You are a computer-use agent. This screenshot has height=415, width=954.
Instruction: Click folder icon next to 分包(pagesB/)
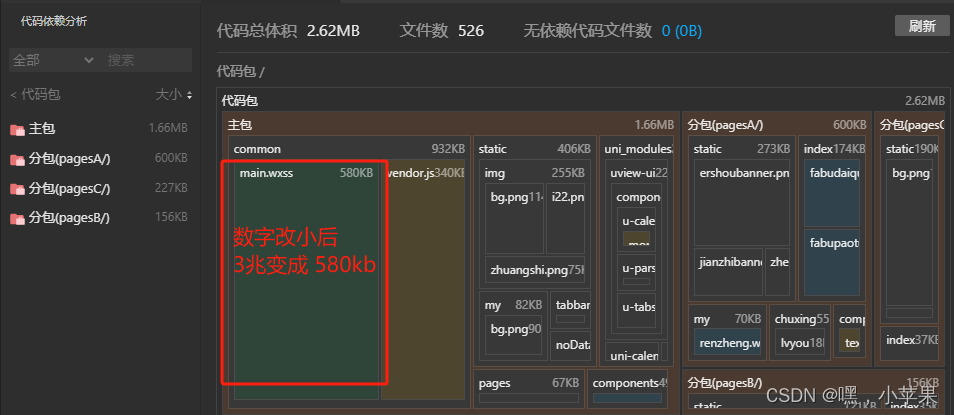point(17,218)
